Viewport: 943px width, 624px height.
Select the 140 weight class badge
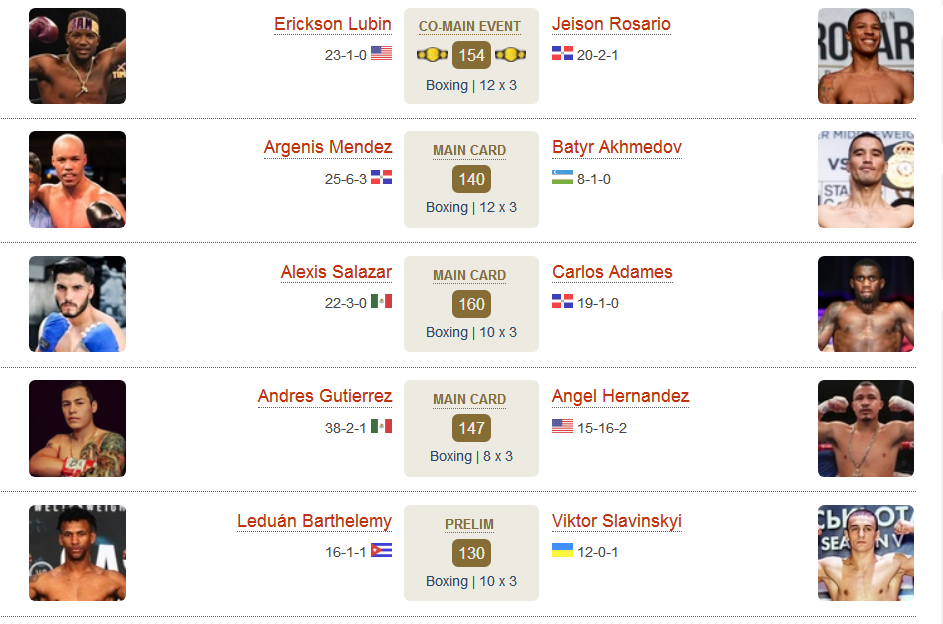point(471,179)
